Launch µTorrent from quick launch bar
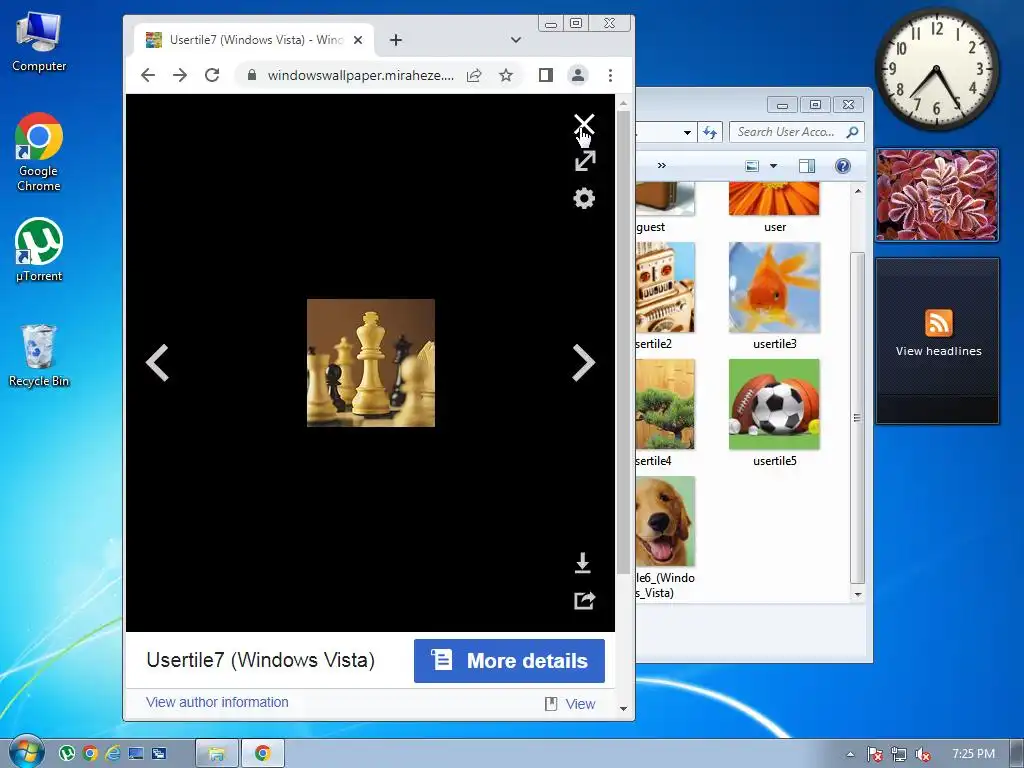The height and width of the screenshot is (768, 1024). 67,754
